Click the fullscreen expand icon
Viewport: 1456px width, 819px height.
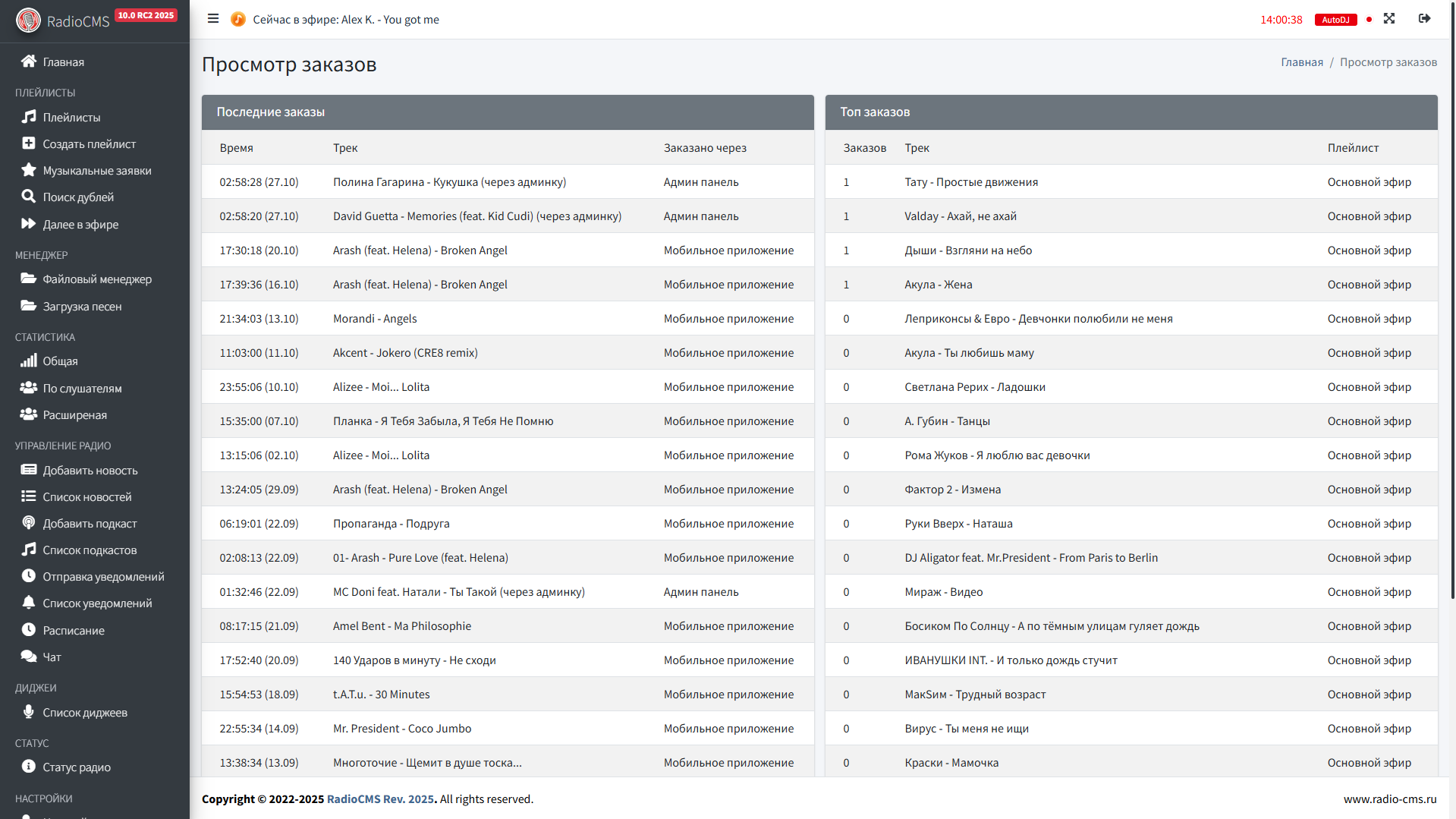1388,19
